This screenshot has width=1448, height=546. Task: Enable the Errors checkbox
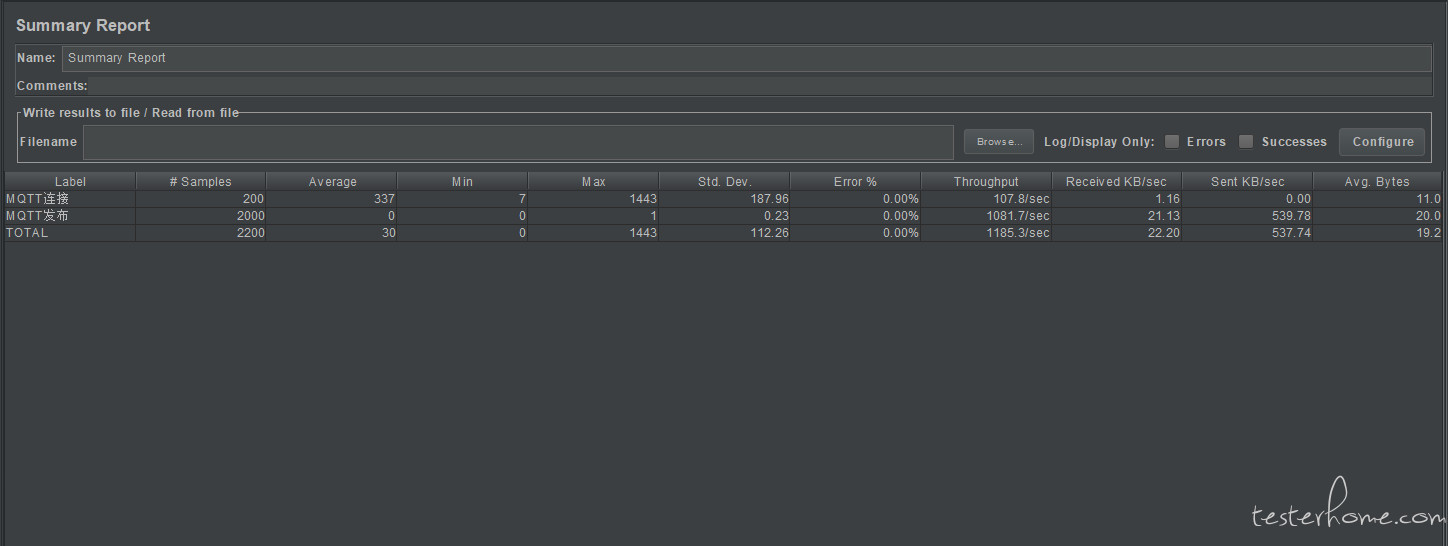pyautogui.click(x=1172, y=142)
